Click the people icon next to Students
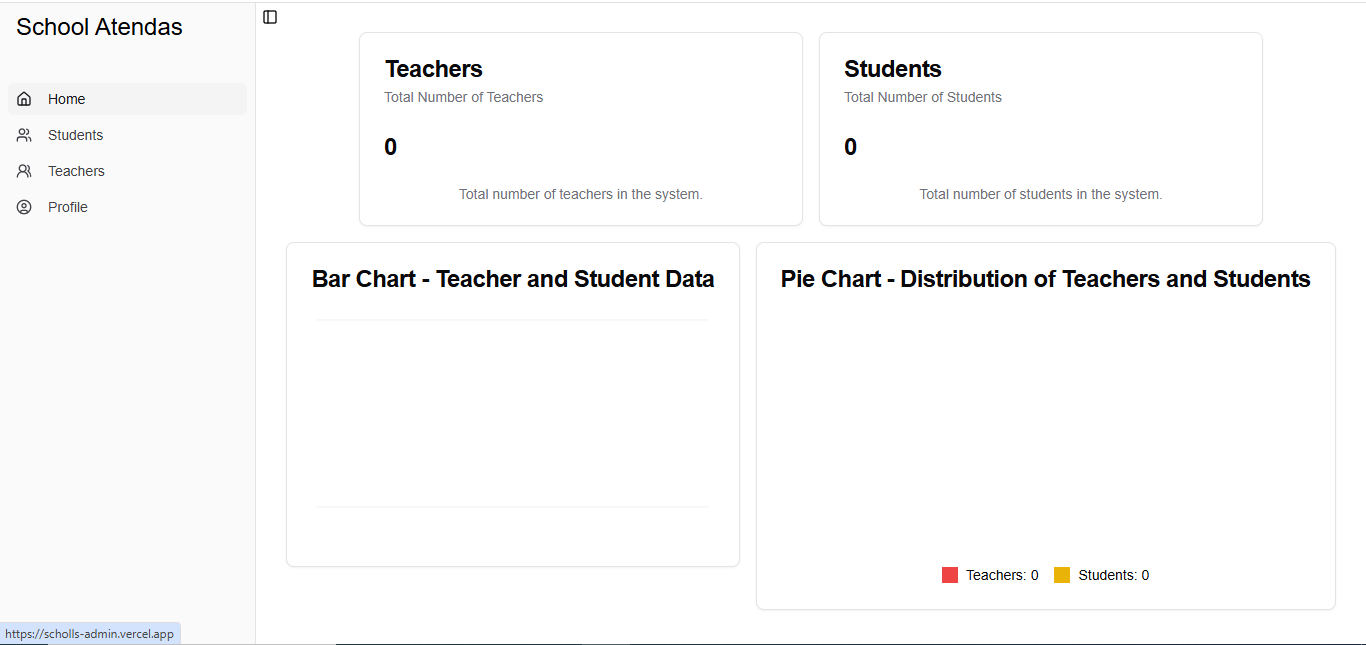 (x=23, y=134)
